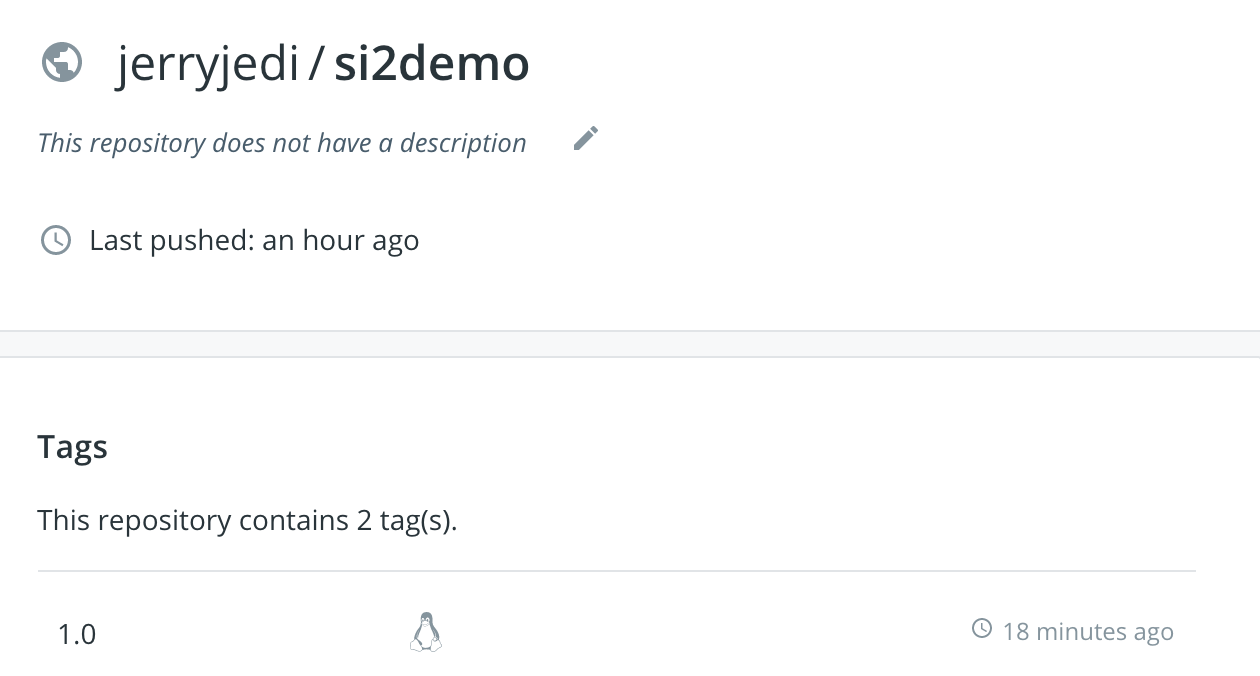This screenshot has width=1260, height=676.
Task: Click the penguin platform indicator in the tags list
Action: pyautogui.click(x=426, y=631)
